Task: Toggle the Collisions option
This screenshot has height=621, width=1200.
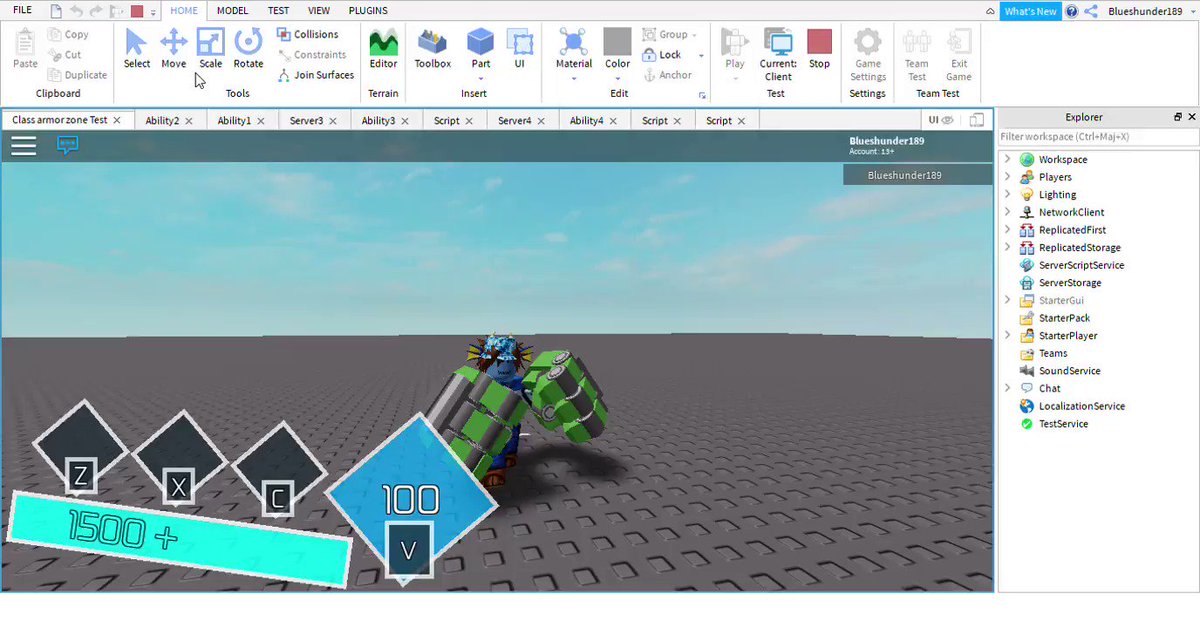Action: (x=308, y=35)
